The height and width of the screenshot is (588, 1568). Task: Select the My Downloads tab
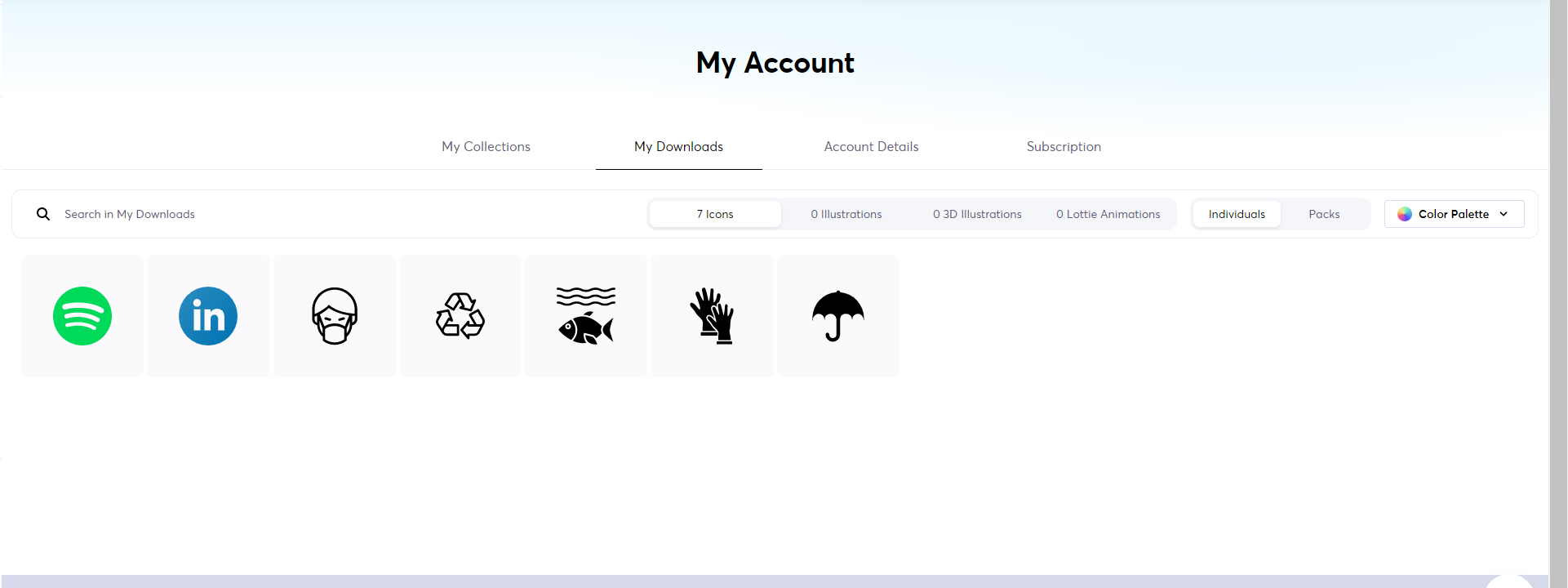(679, 147)
